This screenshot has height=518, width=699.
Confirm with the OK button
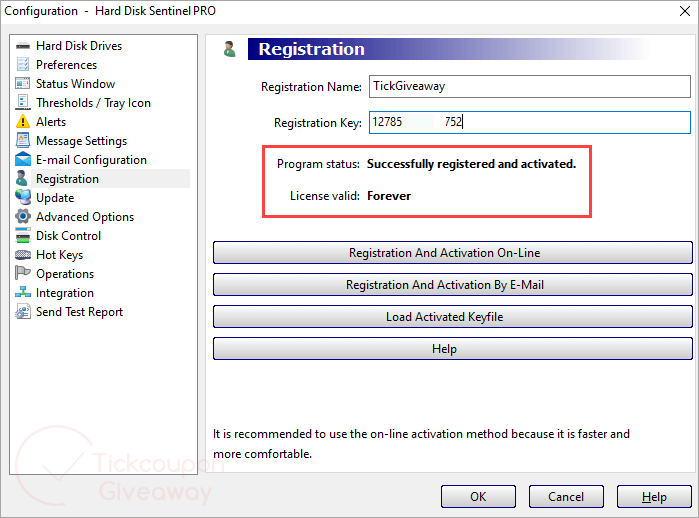(478, 497)
